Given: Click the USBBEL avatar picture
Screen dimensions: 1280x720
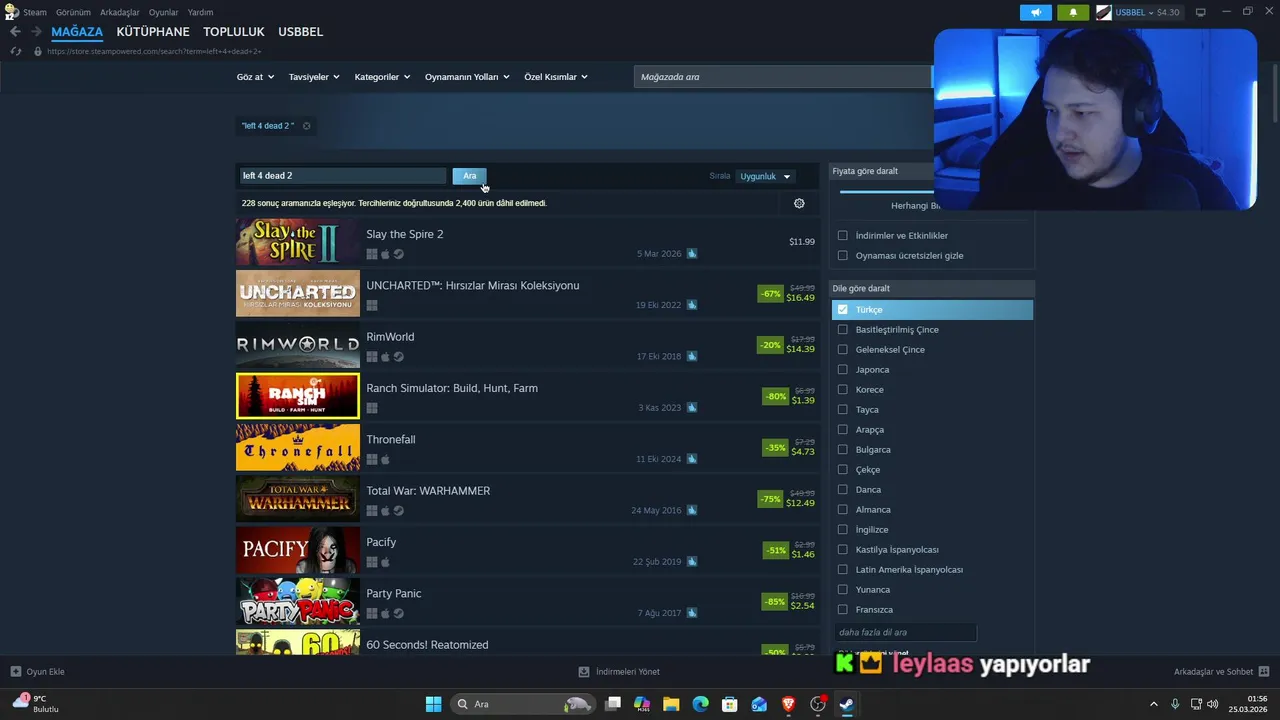Looking at the screenshot, I should point(1104,12).
